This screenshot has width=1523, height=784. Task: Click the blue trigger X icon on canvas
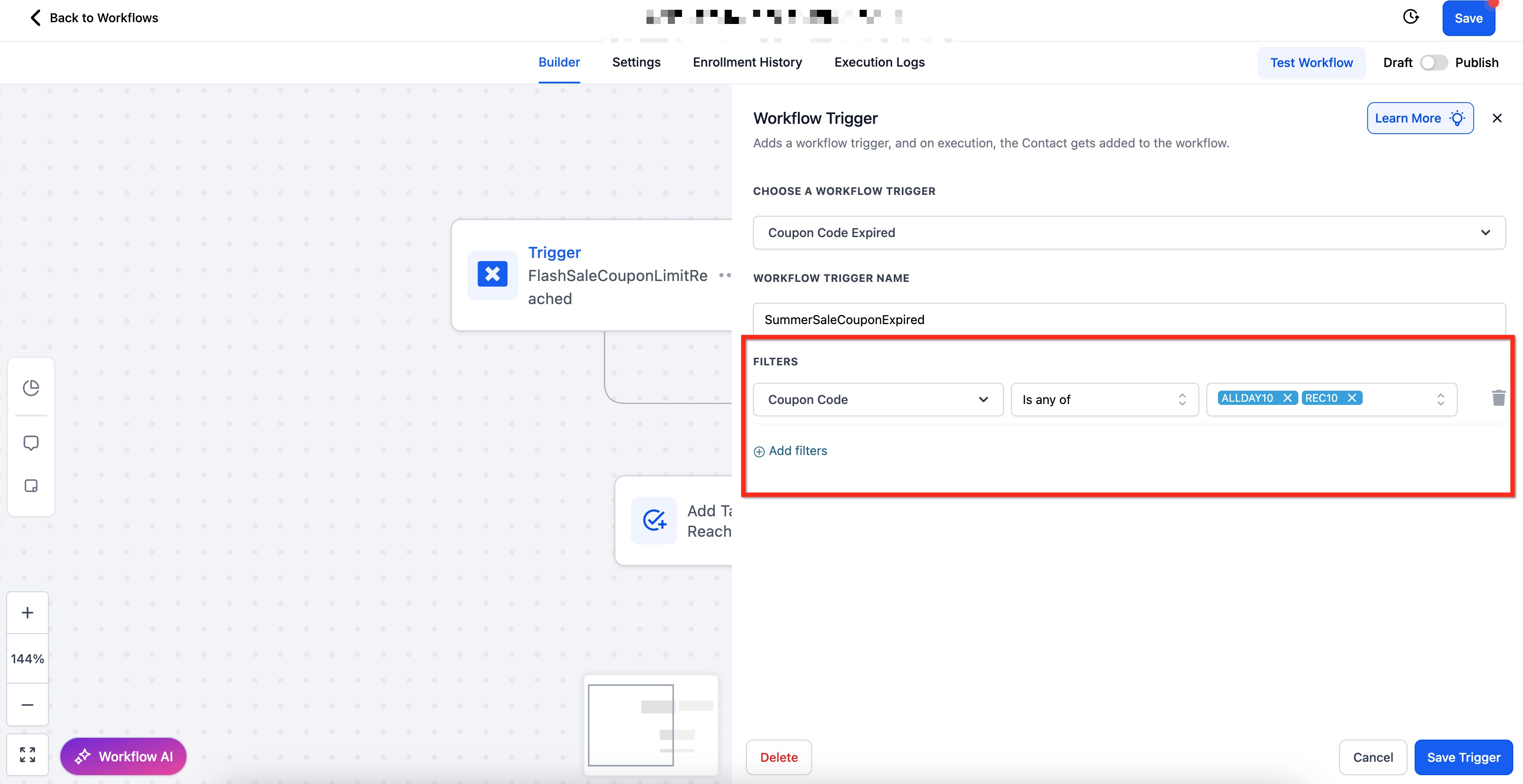[492, 274]
